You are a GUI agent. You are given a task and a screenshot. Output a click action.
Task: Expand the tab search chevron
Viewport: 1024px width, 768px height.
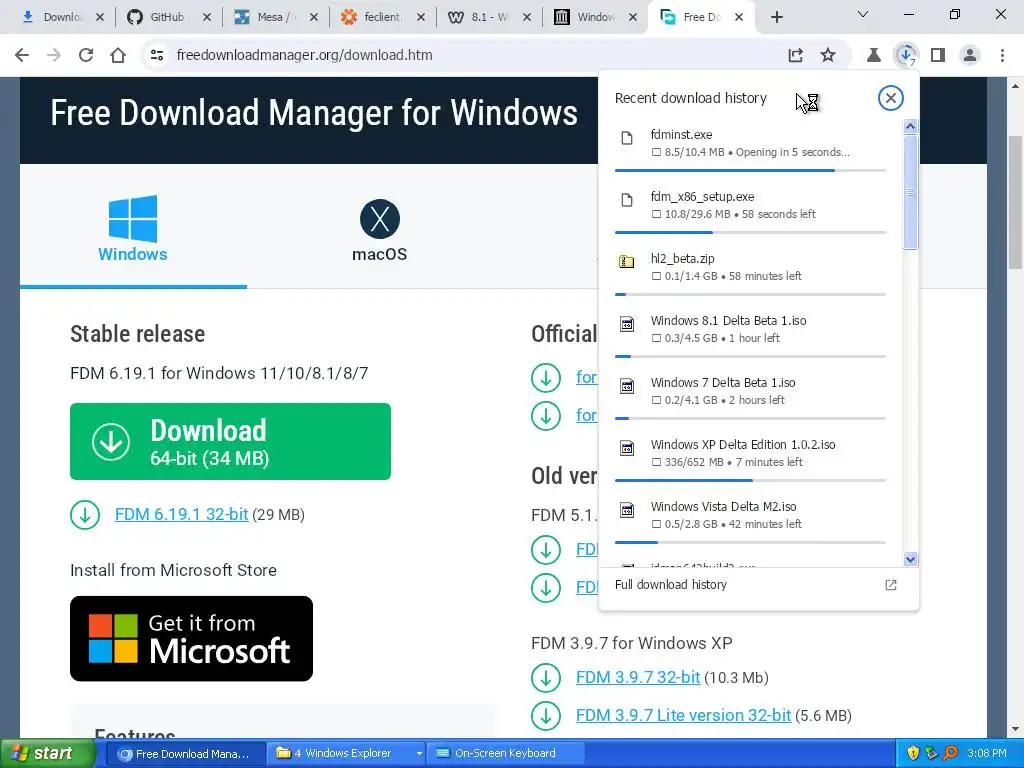coord(863,14)
